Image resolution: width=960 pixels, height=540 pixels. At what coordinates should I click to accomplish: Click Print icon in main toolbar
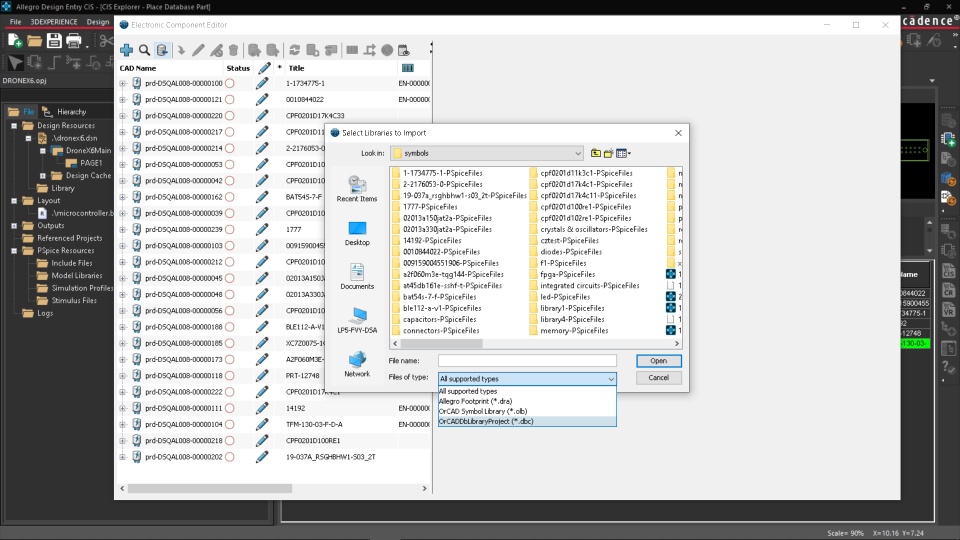(73, 41)
